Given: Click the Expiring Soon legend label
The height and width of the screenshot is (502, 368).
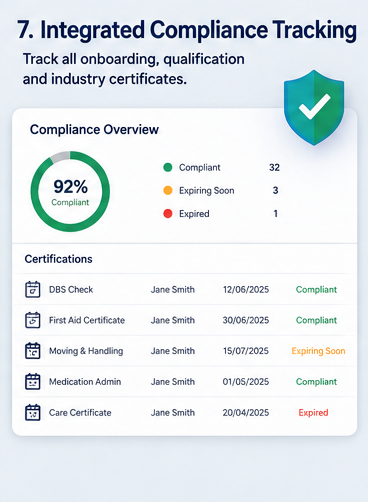Looking at the screenshot, I should coord(207,191).
